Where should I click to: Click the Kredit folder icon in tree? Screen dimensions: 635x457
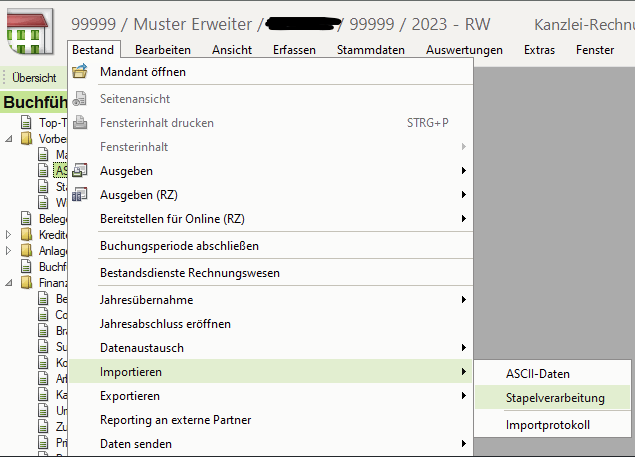[x=26, y=234]
